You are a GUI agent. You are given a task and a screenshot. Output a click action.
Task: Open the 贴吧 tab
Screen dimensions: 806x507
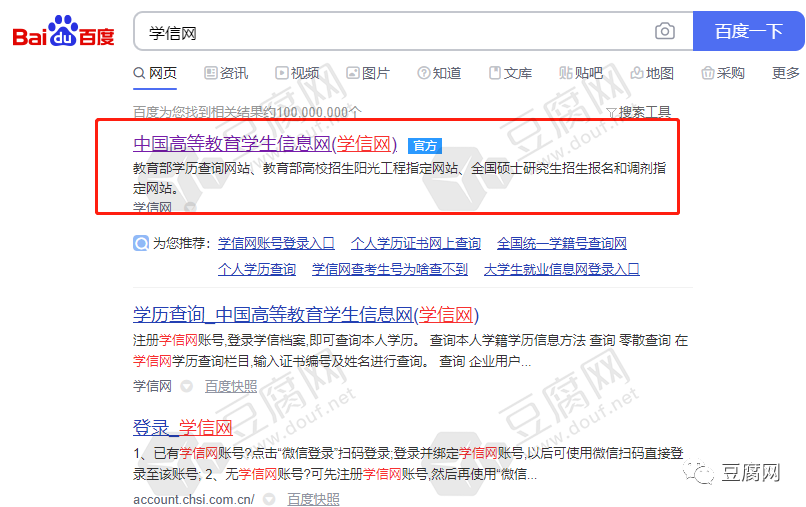581,73
